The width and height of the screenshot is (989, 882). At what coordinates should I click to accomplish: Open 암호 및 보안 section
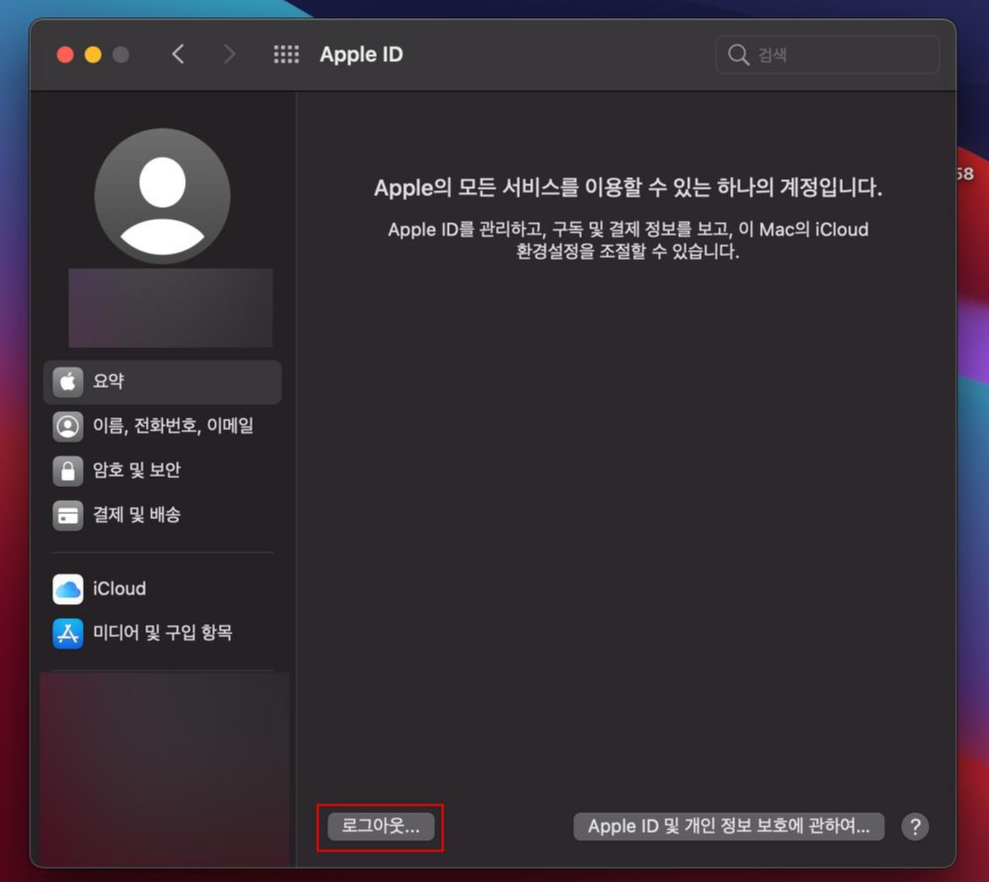[163, 471]
